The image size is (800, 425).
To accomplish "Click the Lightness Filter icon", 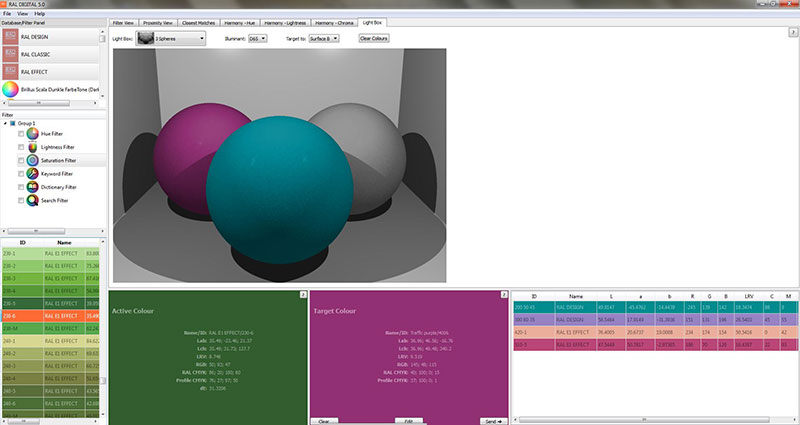I will [33, 147].
